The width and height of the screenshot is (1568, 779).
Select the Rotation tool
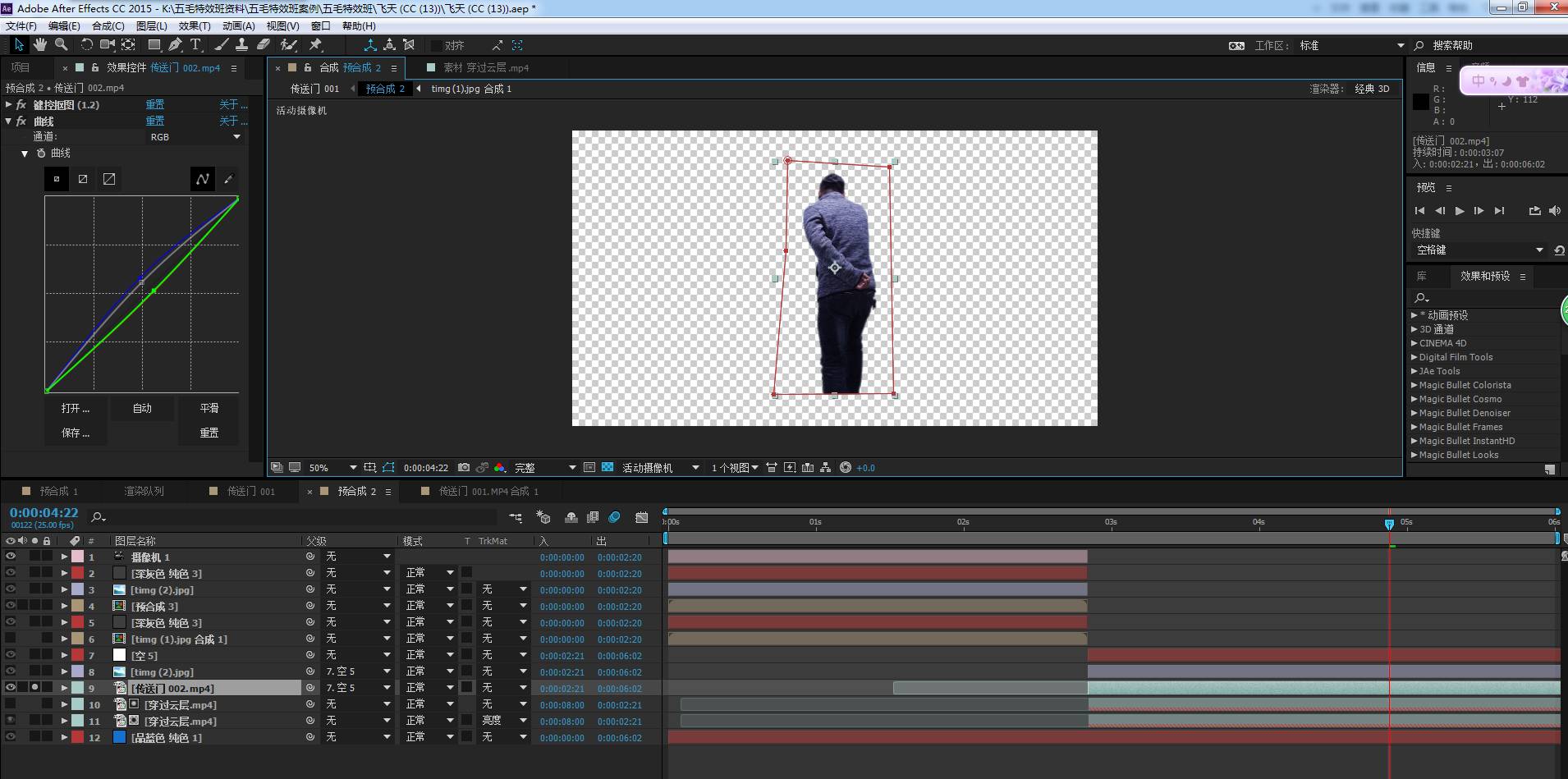point(86,45)
